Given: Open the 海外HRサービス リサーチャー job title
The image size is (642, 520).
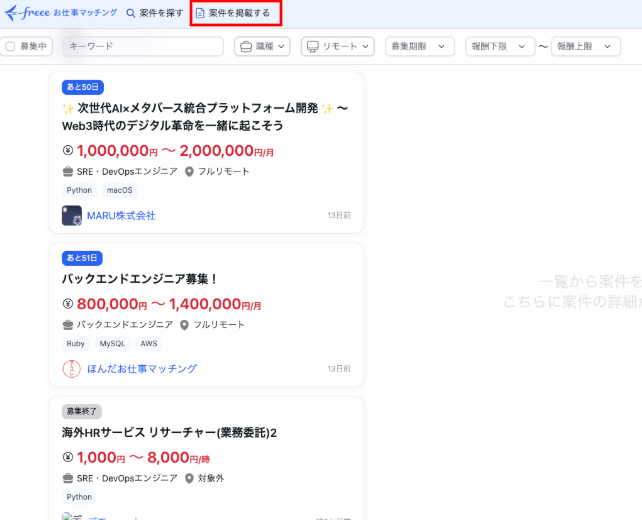Looking at the screenshot, I should coord(170,433).
